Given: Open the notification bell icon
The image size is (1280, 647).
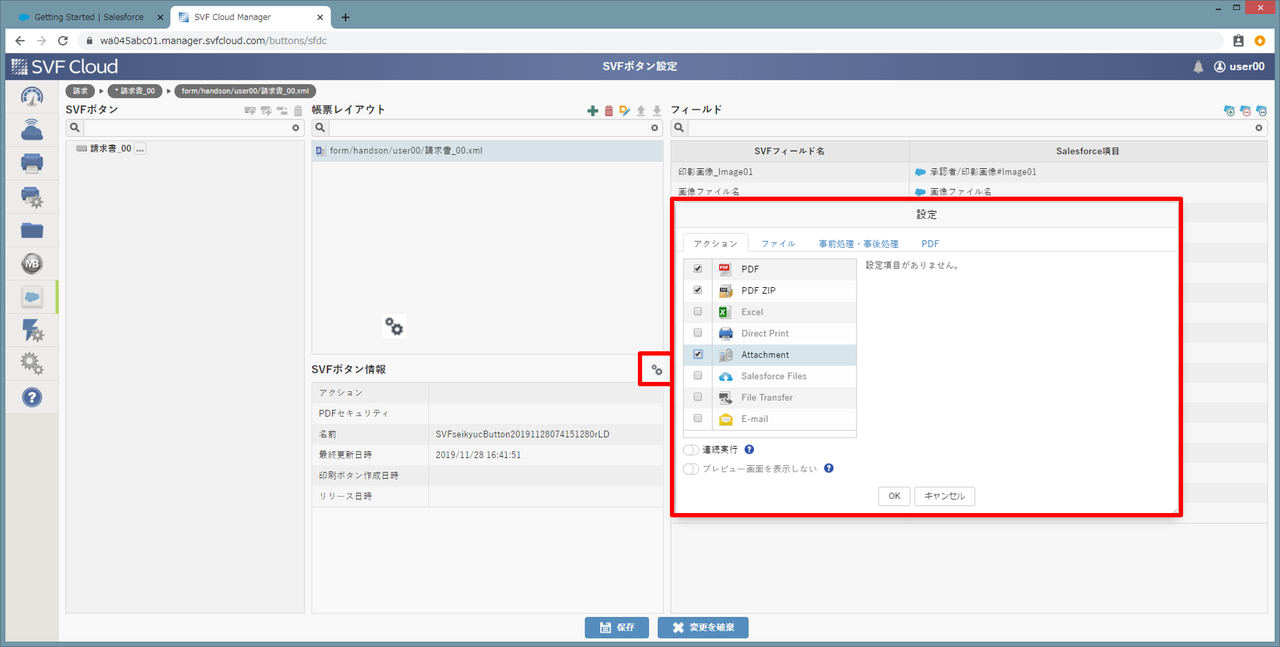Looking at the screenshot, I should [x=1198, y=66].
